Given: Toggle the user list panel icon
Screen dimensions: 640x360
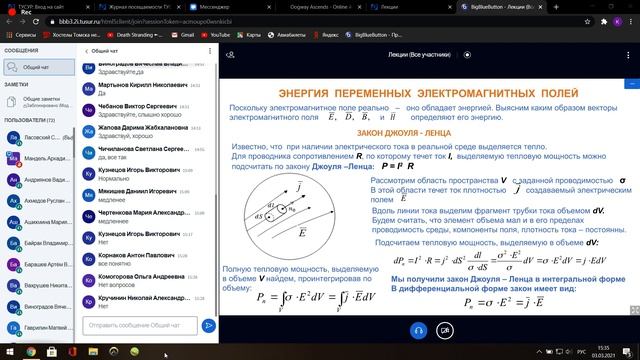Looking at the screenshot, I should tap(230, 55).
